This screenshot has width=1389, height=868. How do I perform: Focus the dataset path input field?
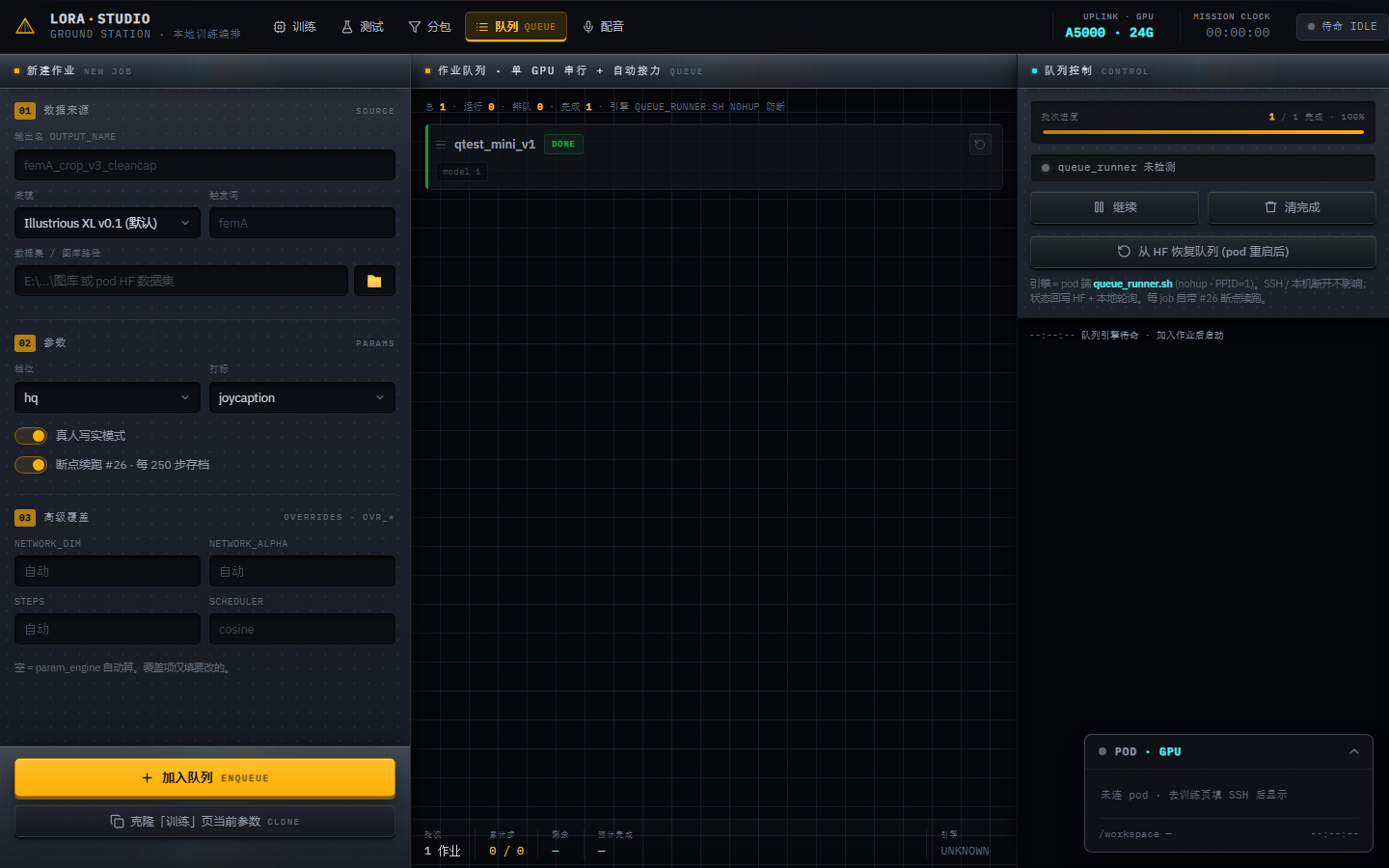pos(181,281)
